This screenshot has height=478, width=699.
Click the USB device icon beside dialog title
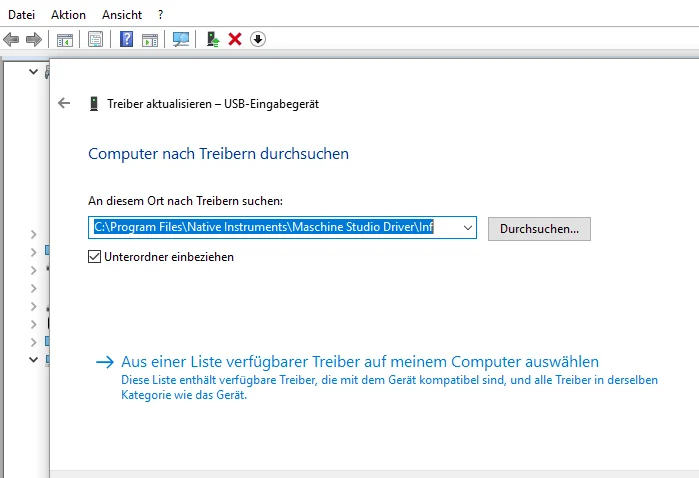[94, 104]
